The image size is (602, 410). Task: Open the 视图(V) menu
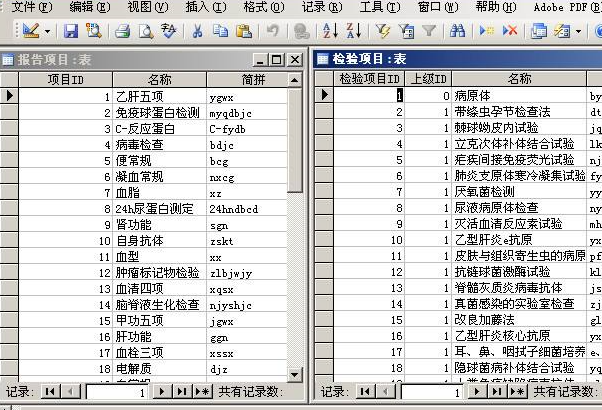pos(148,7)
